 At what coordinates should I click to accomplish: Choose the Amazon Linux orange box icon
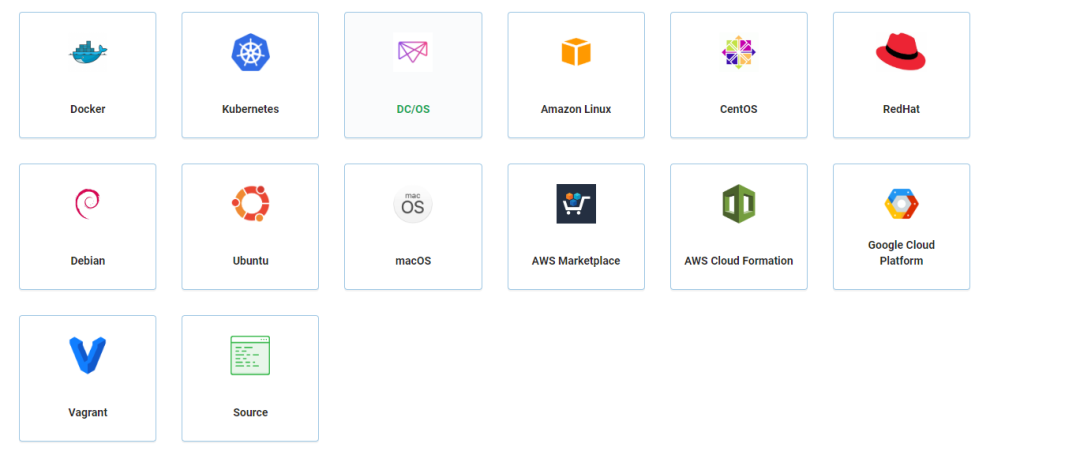click(576, 52)
